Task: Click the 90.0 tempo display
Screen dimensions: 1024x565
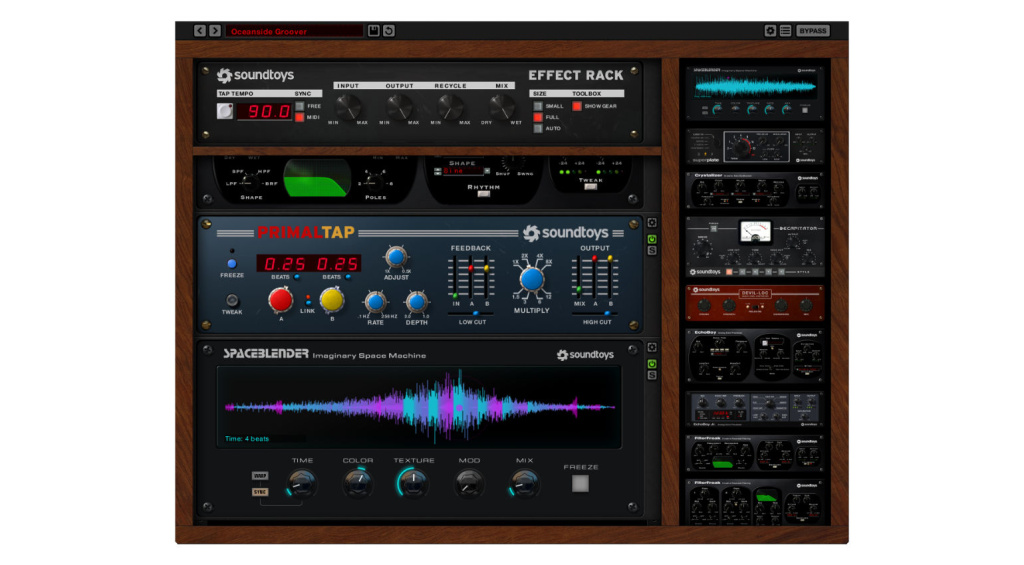Action: tap(264, 111)
